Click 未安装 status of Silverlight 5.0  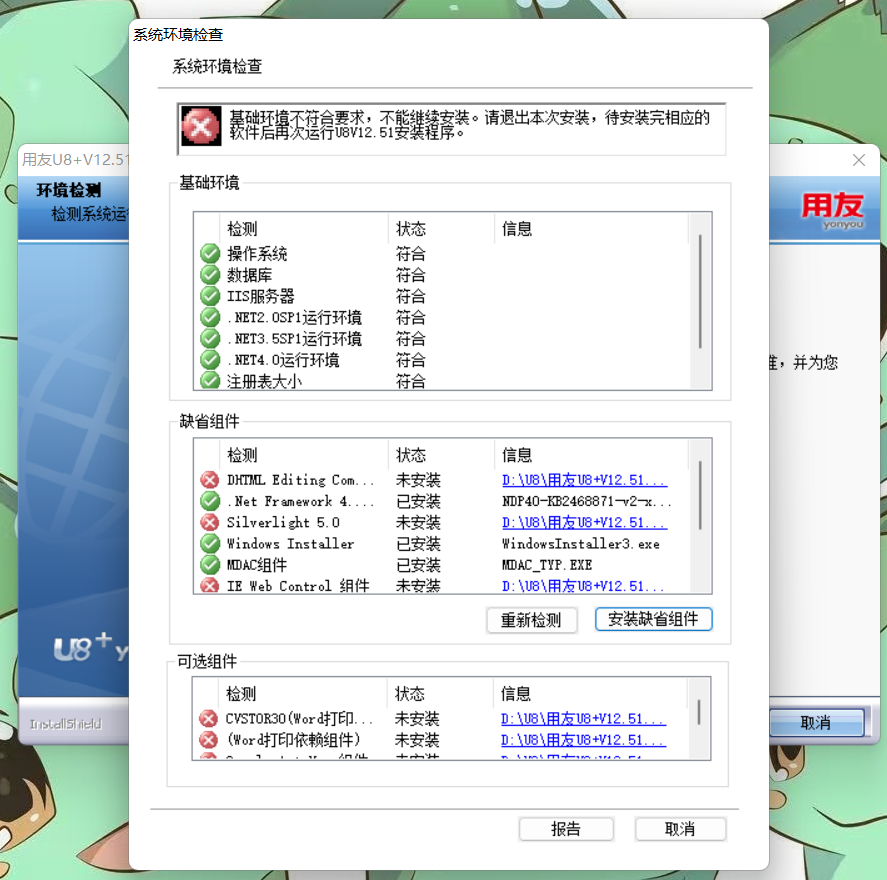point(418,523)
